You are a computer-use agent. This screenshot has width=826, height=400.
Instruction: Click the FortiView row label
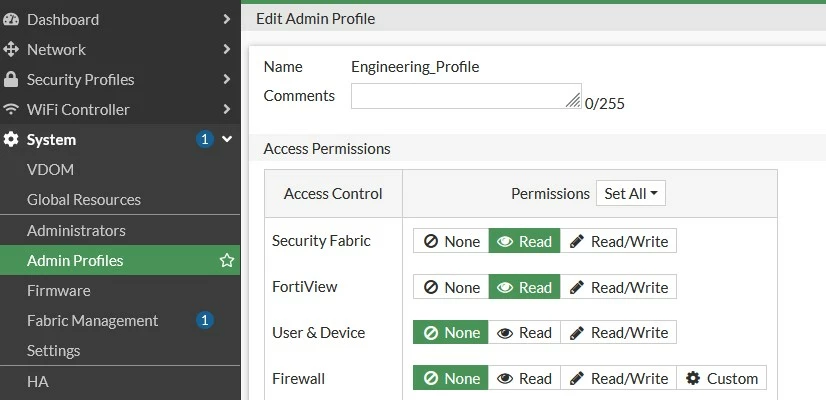pos(304,287)
